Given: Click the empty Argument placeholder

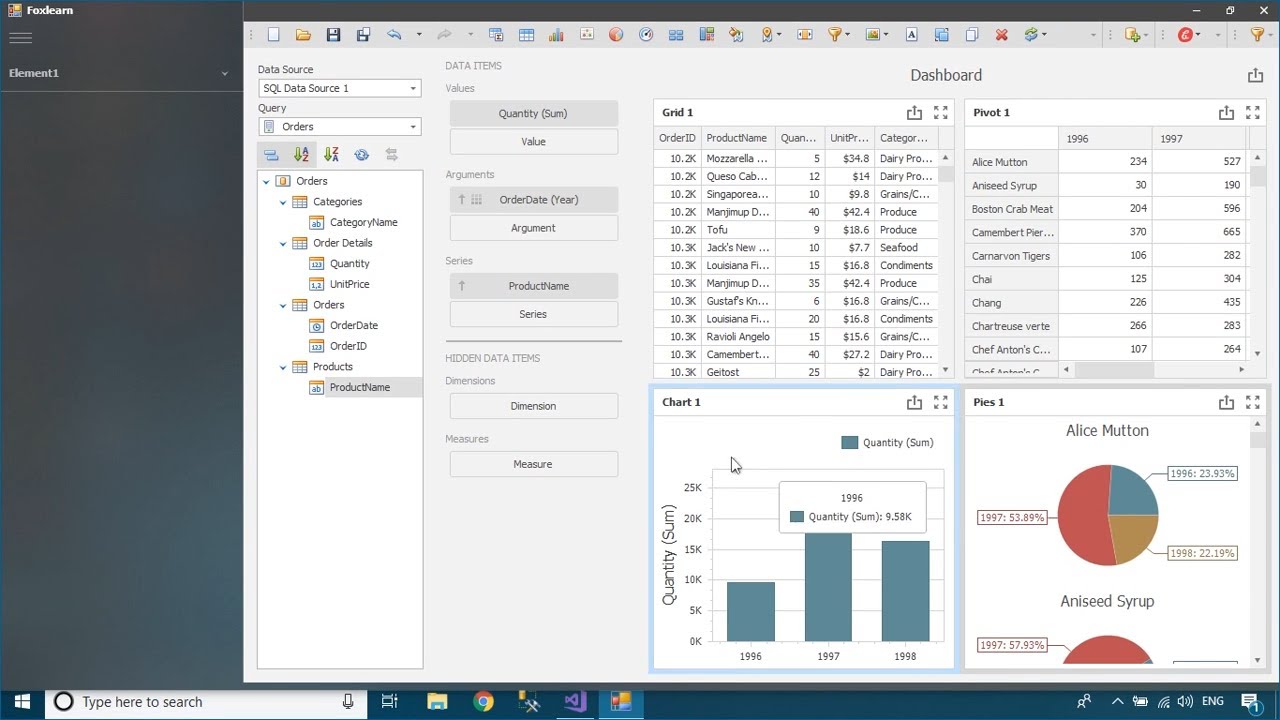Looking at the screenshot, I should [533, 228].
